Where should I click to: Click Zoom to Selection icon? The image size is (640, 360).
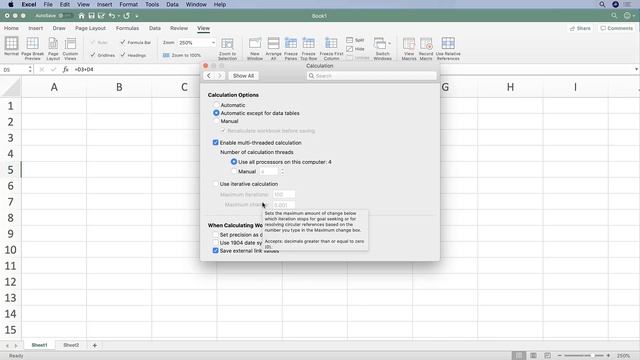tap(227, 44)
